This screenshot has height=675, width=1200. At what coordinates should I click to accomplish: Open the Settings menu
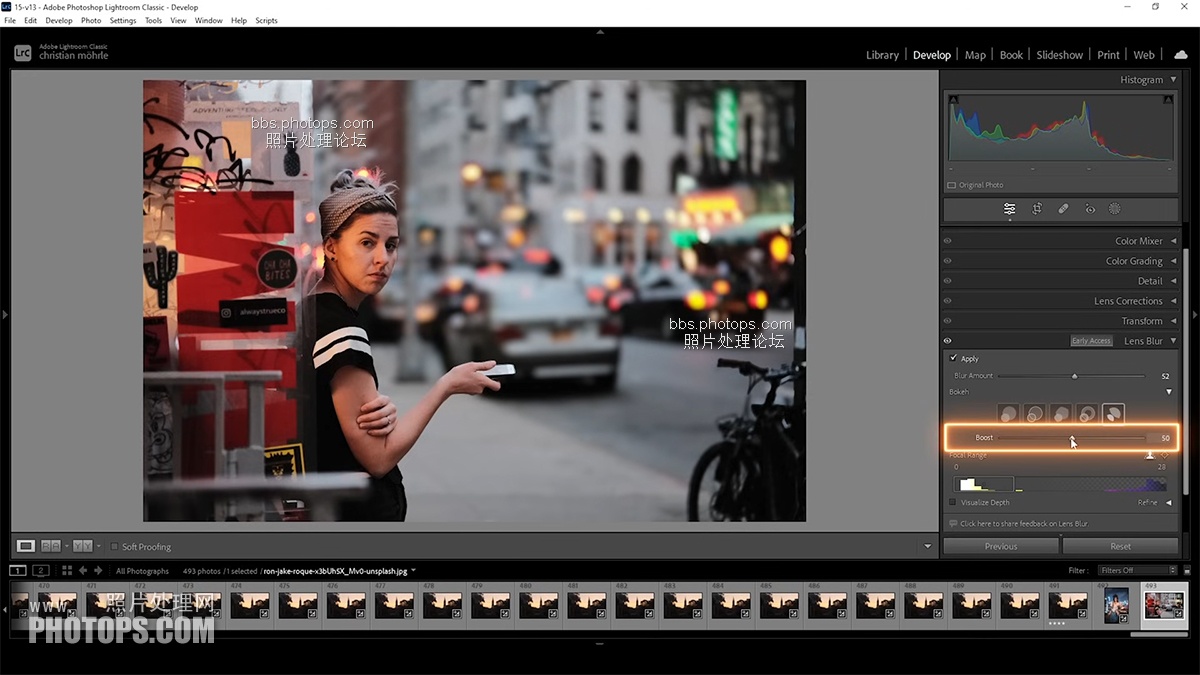pos(123,20)
